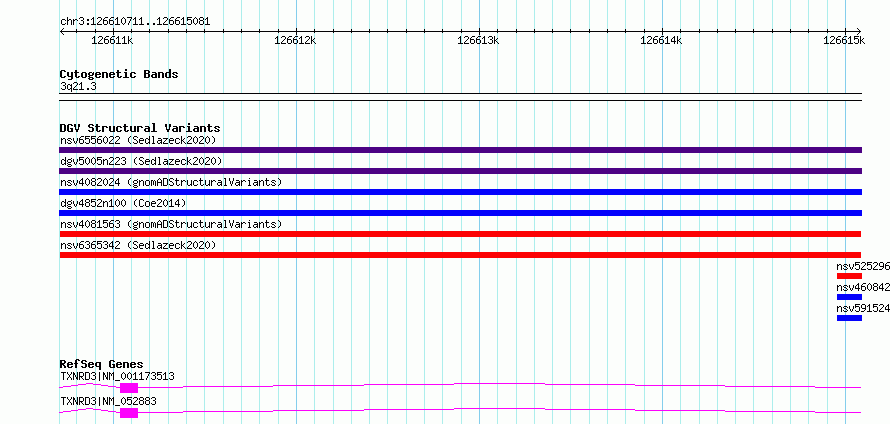Click the red bar under nsv6365342
This screenshot has height=424, width=890.
click(460, 255)
